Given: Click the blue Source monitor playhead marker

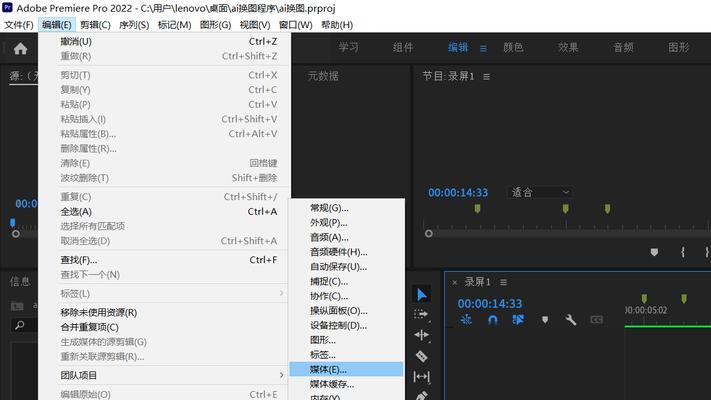Looking at the screenshot, I should 13,222.
